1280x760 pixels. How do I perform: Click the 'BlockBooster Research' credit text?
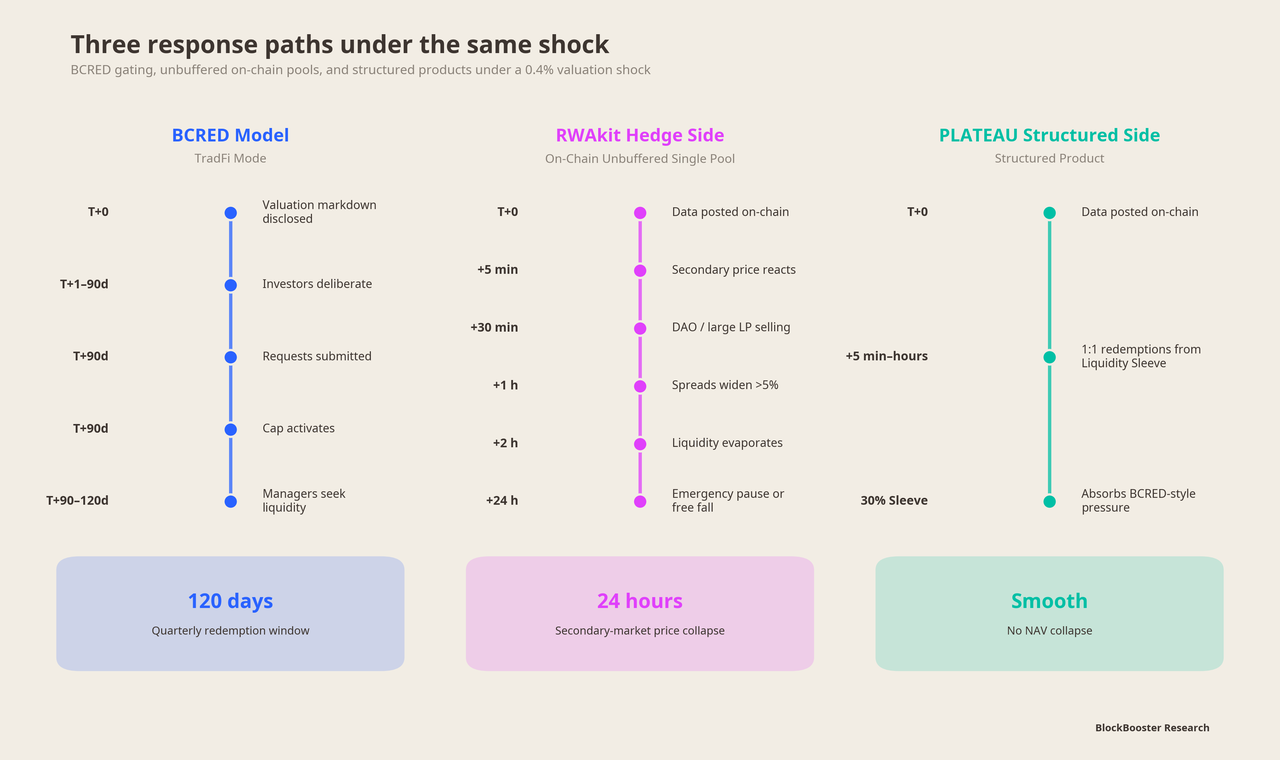pyautogui.click(x=1152, y=728)
